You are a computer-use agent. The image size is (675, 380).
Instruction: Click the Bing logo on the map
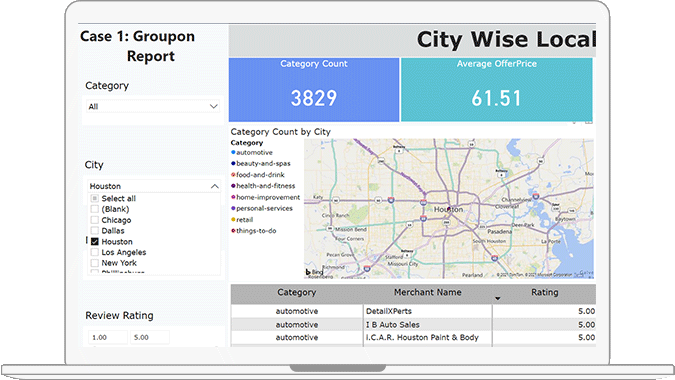click(x=314, y=272)
